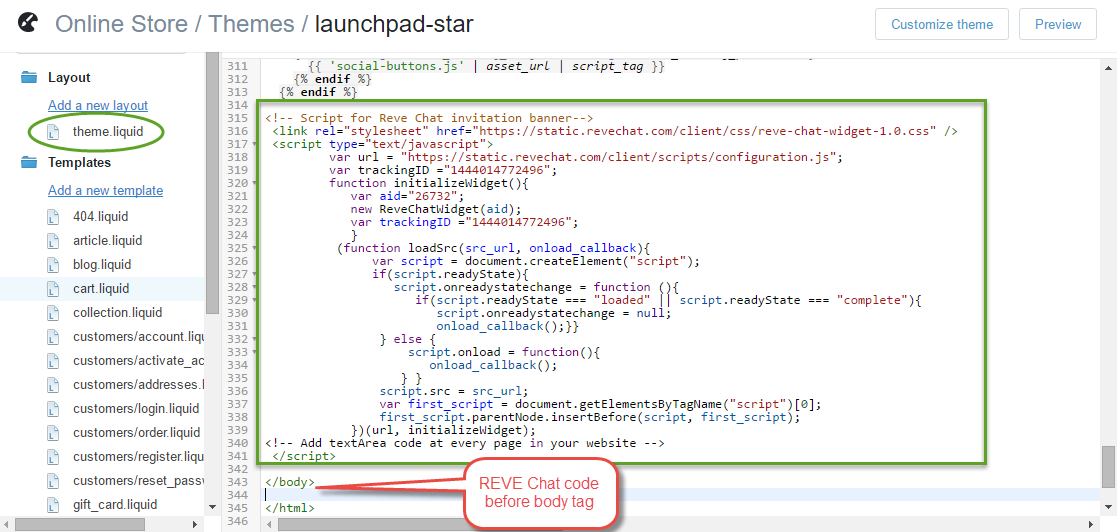The image size is (1117, 532).
Task: Click the file icon beside customers/order.liquid
Action: click(x=53, y=433)
